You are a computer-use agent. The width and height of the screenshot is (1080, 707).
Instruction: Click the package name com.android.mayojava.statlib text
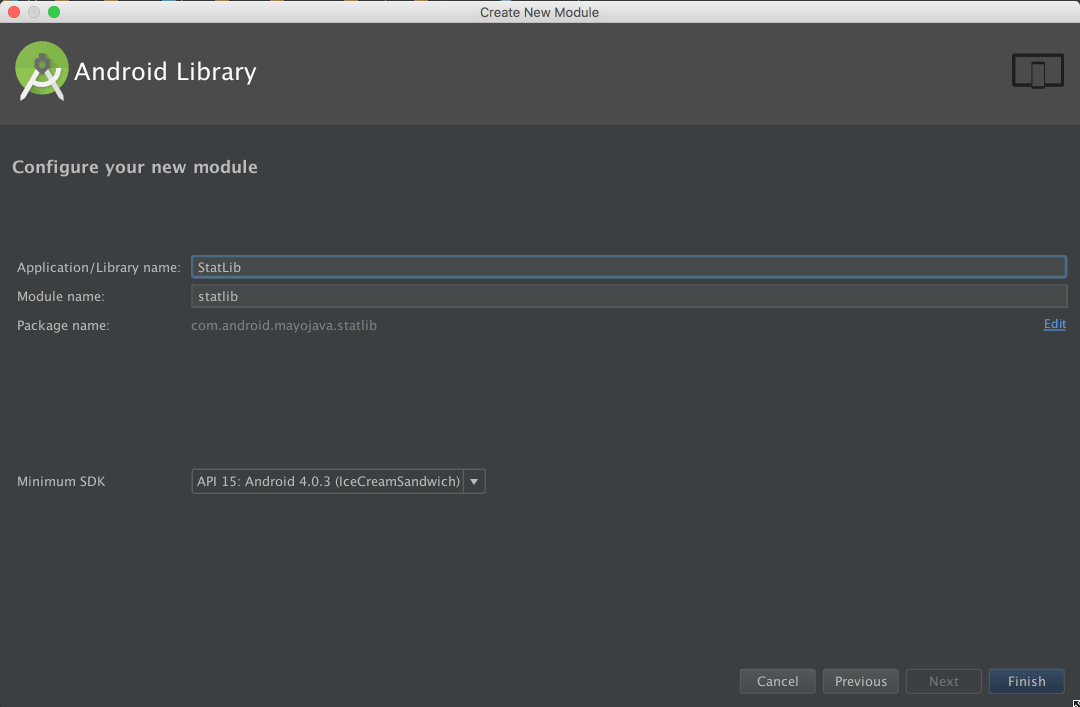click(x=284, y=325)
